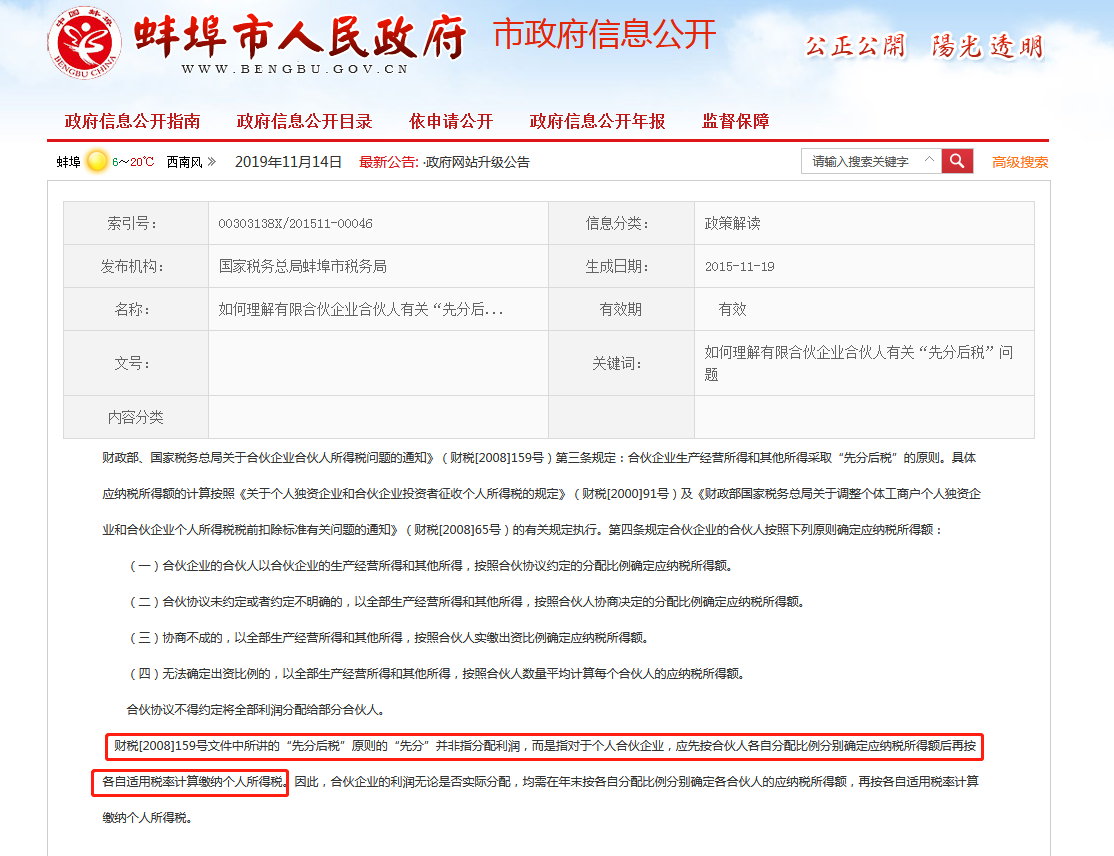
Task: Click the 有效期 label cell
Action: 621,309
